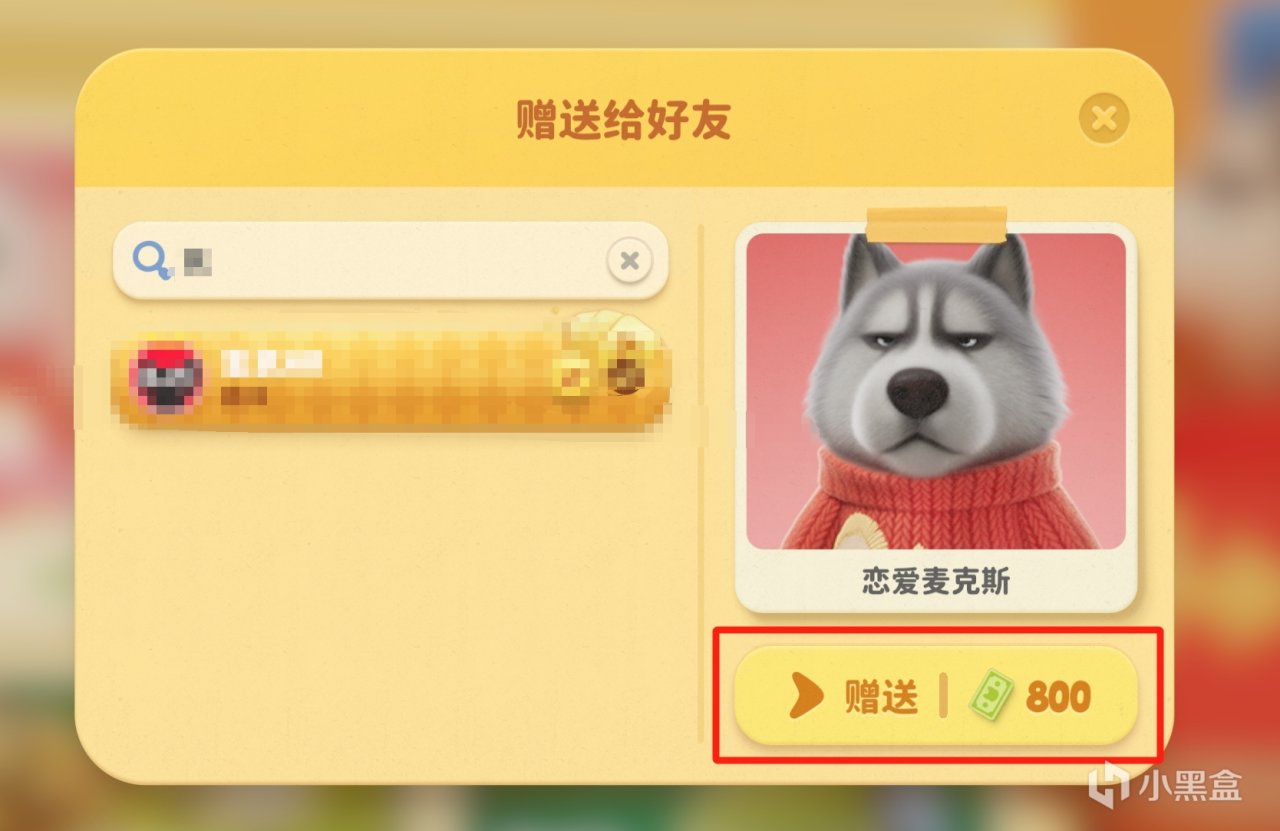Click the 赠送给好友 dialog title

click(x=623, y=120)
